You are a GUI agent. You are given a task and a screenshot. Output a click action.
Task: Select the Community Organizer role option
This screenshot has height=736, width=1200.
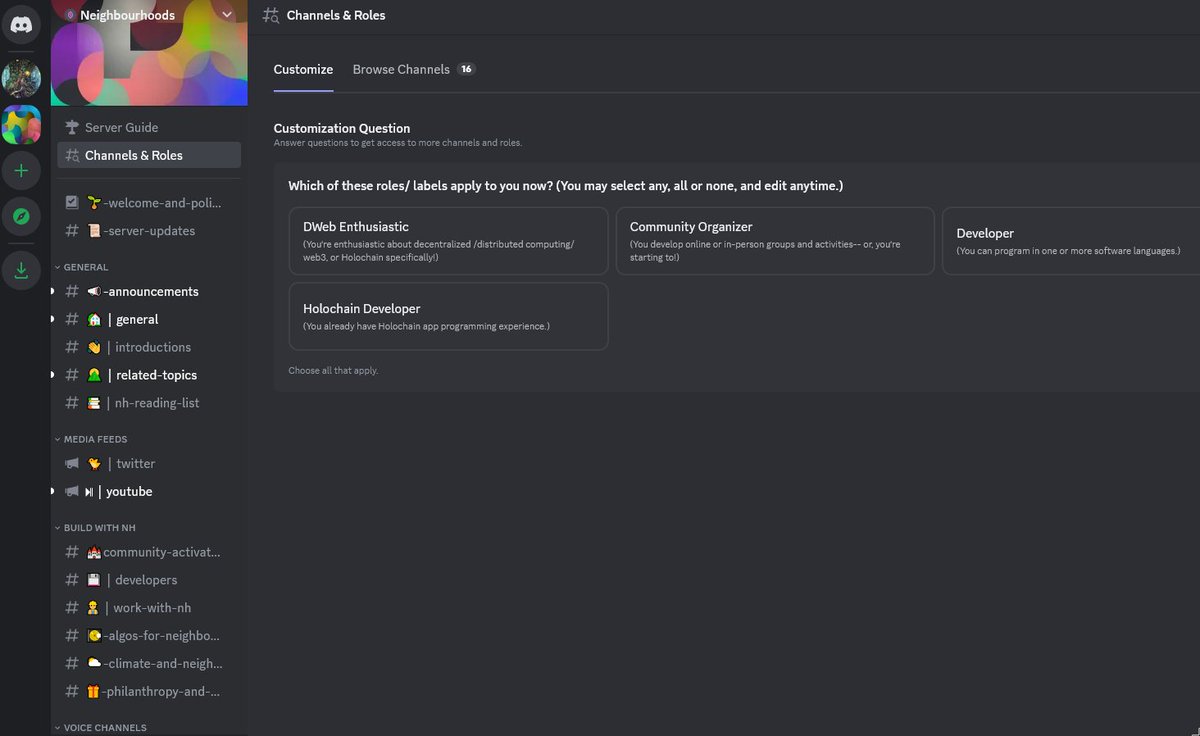tap(775, 241)
